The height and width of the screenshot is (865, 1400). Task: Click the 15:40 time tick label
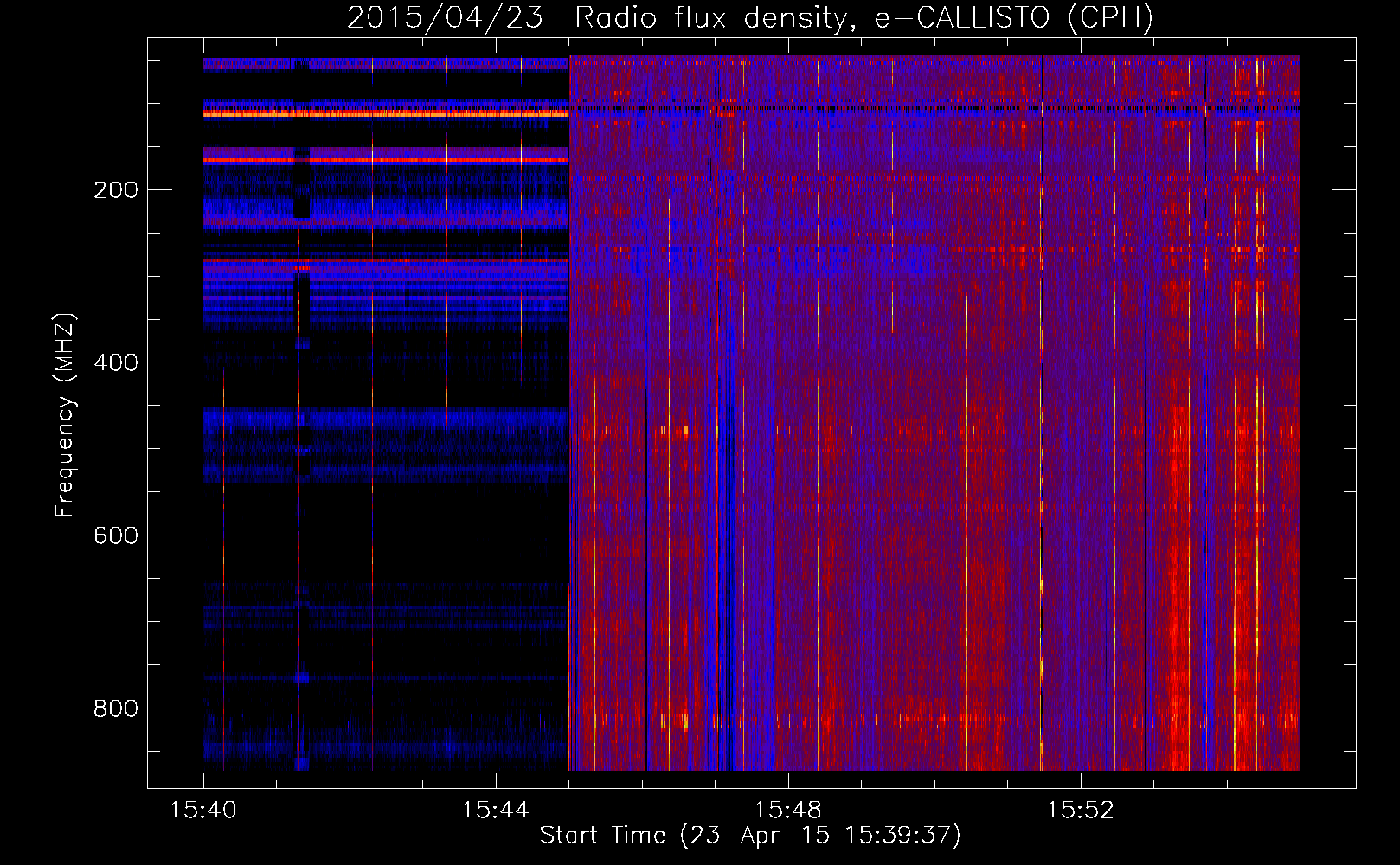pos(203,811)
